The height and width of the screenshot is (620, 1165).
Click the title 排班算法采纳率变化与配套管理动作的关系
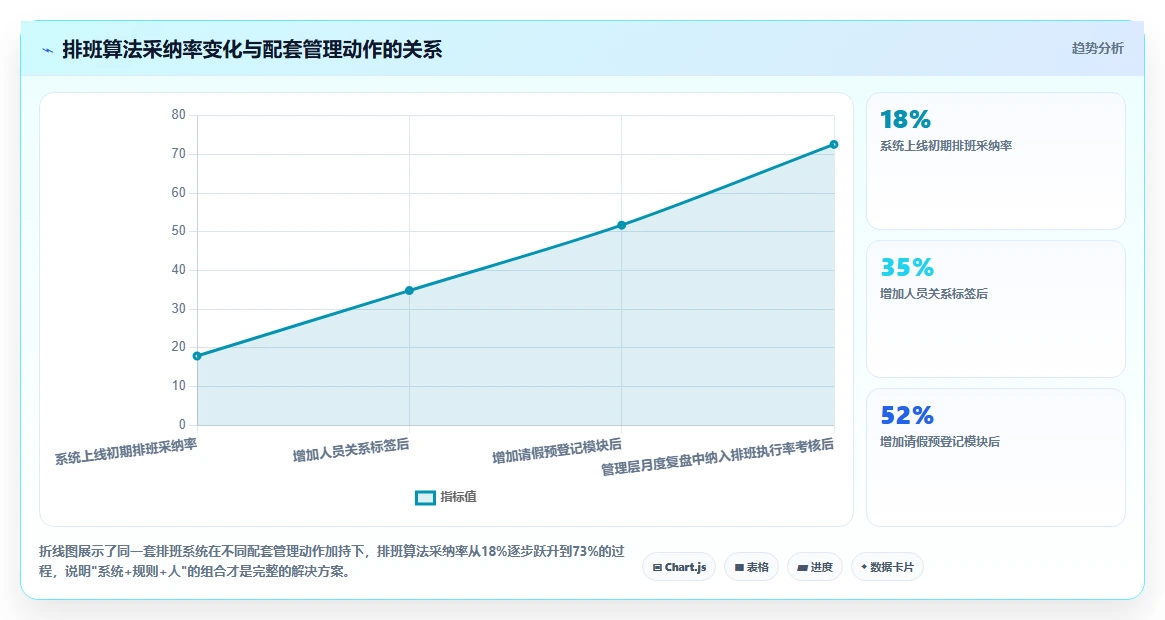[x=253, y=50]
